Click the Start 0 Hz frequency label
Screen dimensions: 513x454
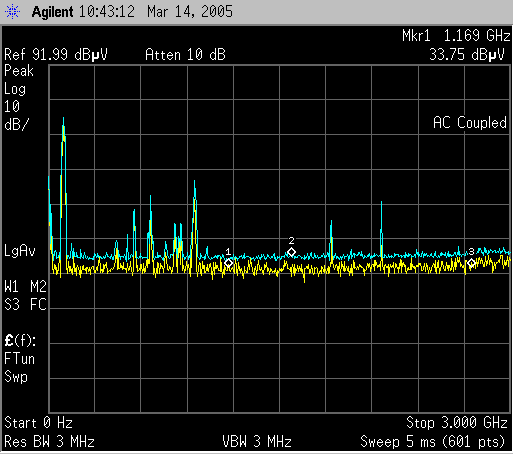[x=38, y=423]
